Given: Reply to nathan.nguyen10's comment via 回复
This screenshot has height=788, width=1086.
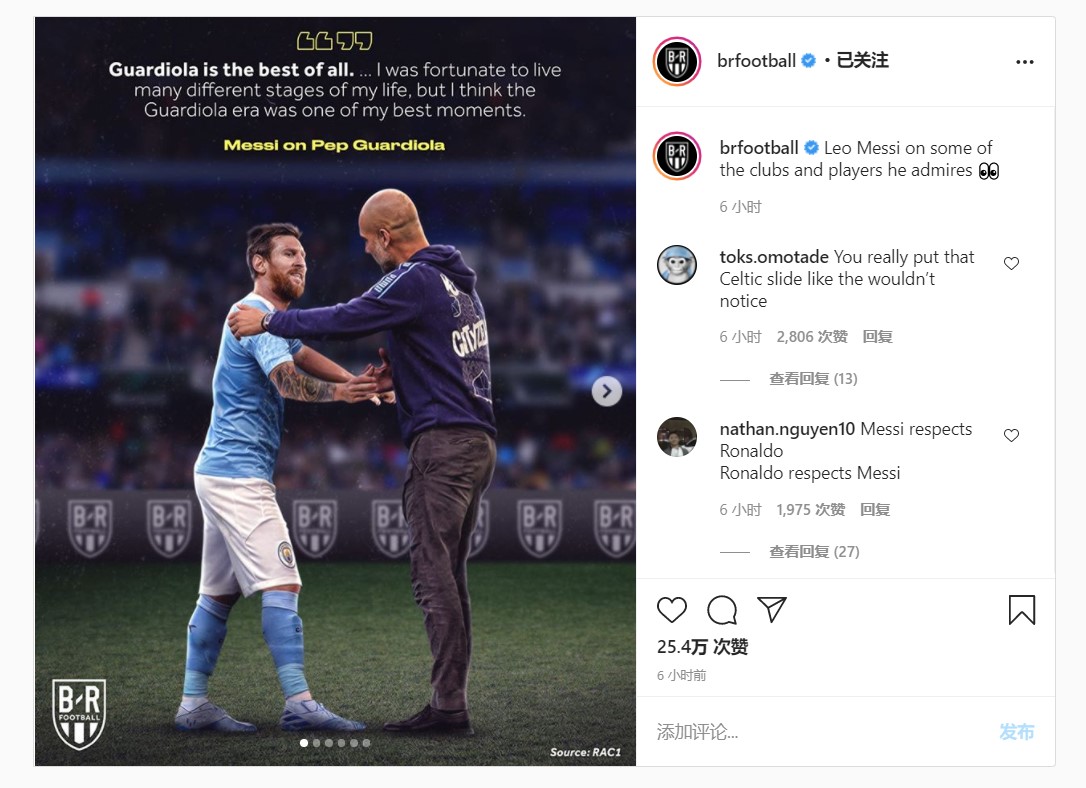Looking at the screenshot, I should pos(875,510).
